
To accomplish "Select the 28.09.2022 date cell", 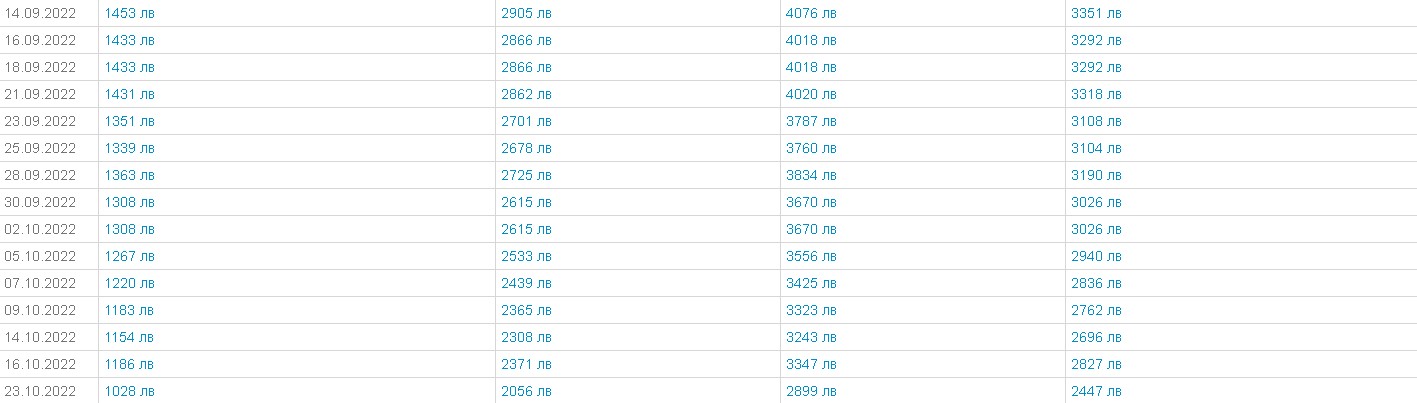I will point(49,175).
